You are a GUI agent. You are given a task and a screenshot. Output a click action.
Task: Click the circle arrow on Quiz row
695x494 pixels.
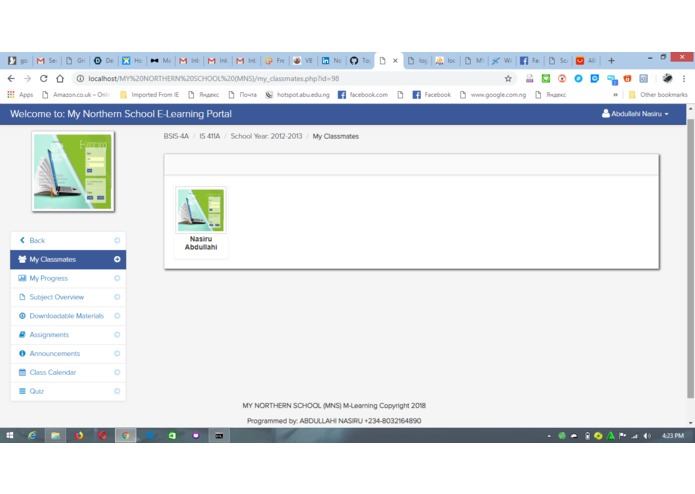(117, 391)
